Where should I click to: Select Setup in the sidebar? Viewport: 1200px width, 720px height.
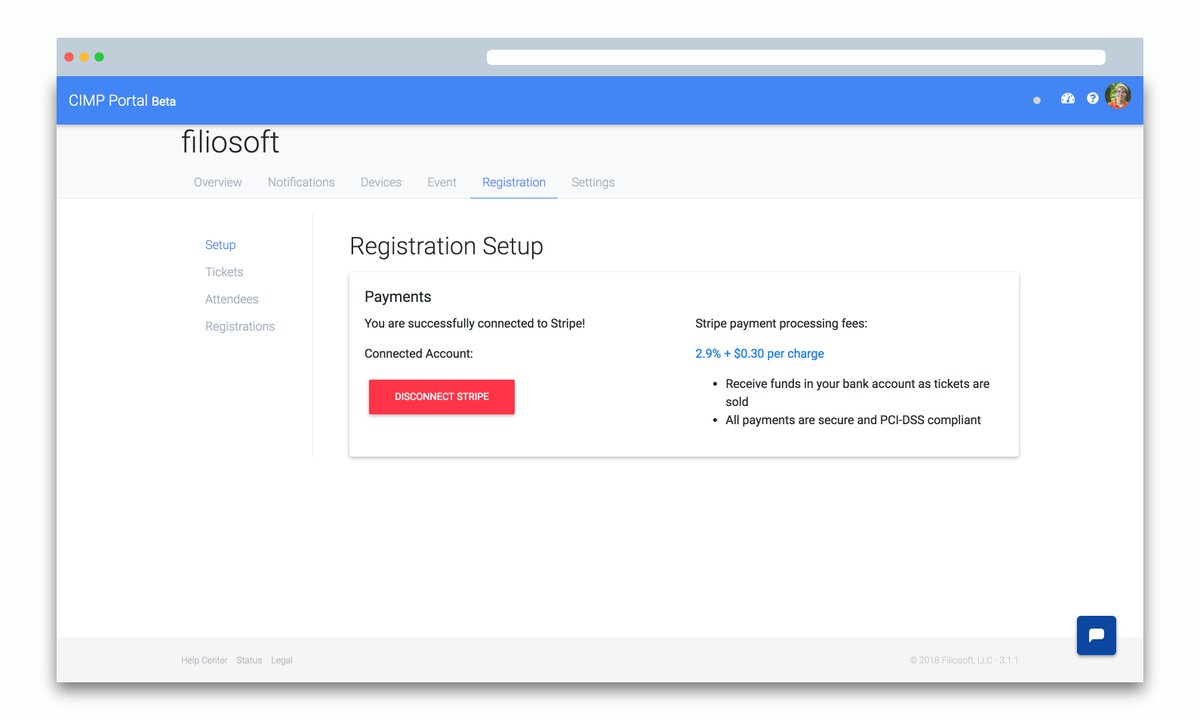pyautogui.click(x=220, y=245)
